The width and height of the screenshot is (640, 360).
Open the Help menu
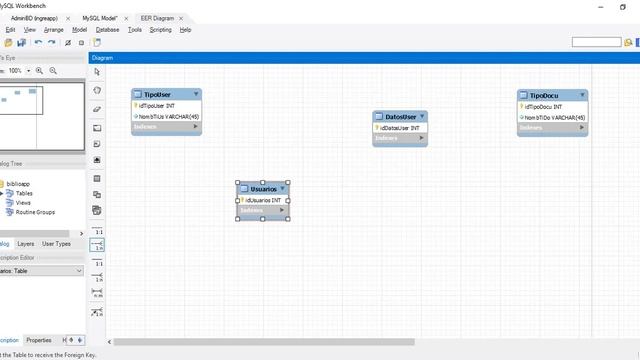coord(185,30)
